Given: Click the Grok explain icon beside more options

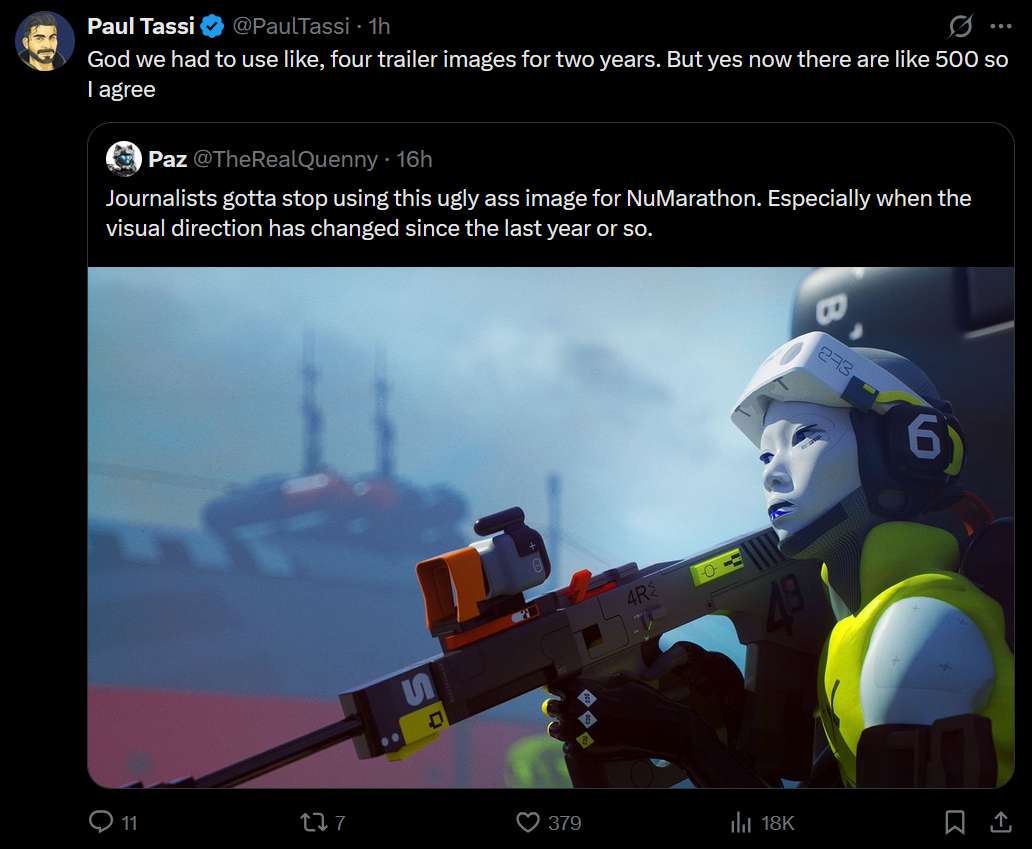Looking at the screenshot, I should tap(960, 26).
